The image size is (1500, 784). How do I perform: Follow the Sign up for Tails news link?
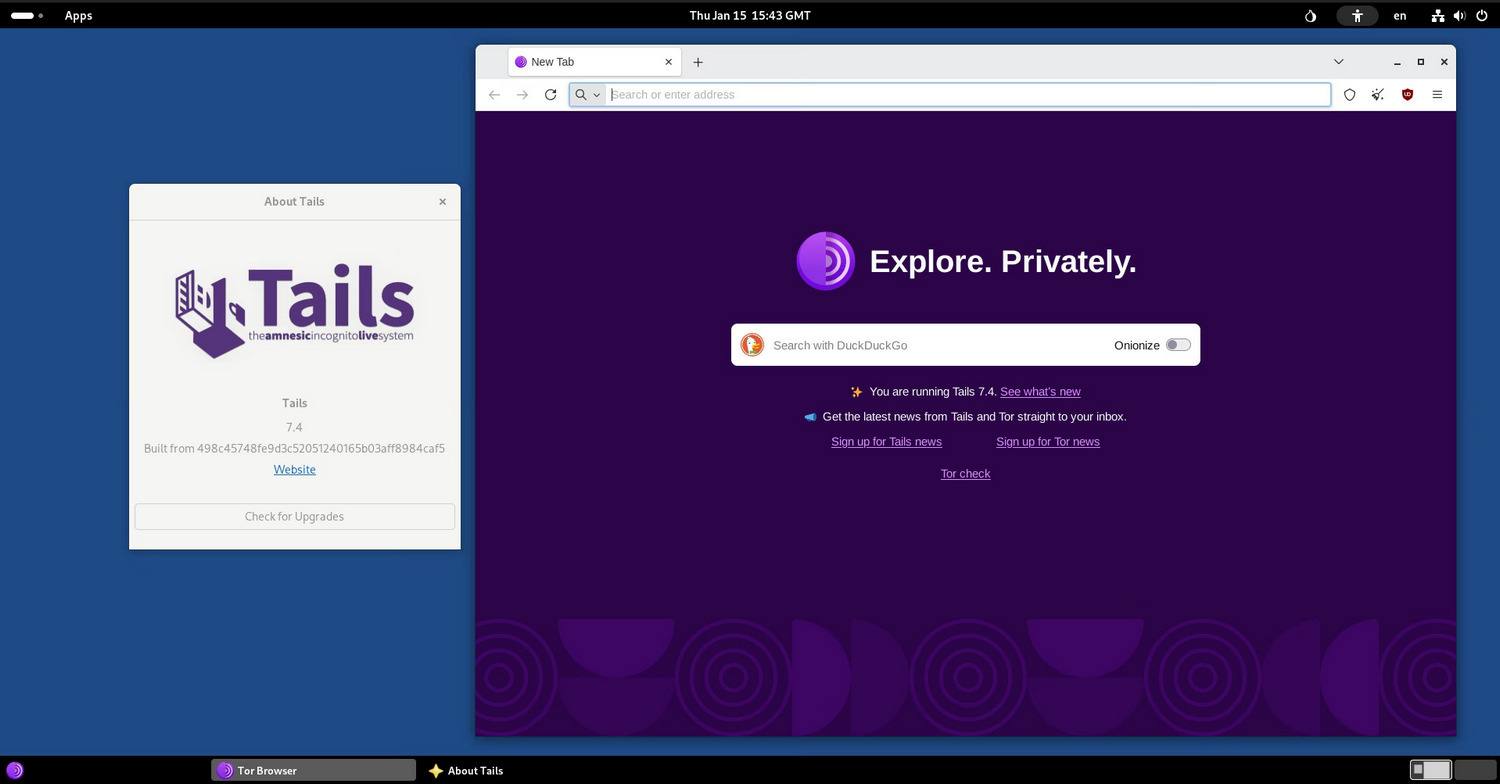click(886, 442)
